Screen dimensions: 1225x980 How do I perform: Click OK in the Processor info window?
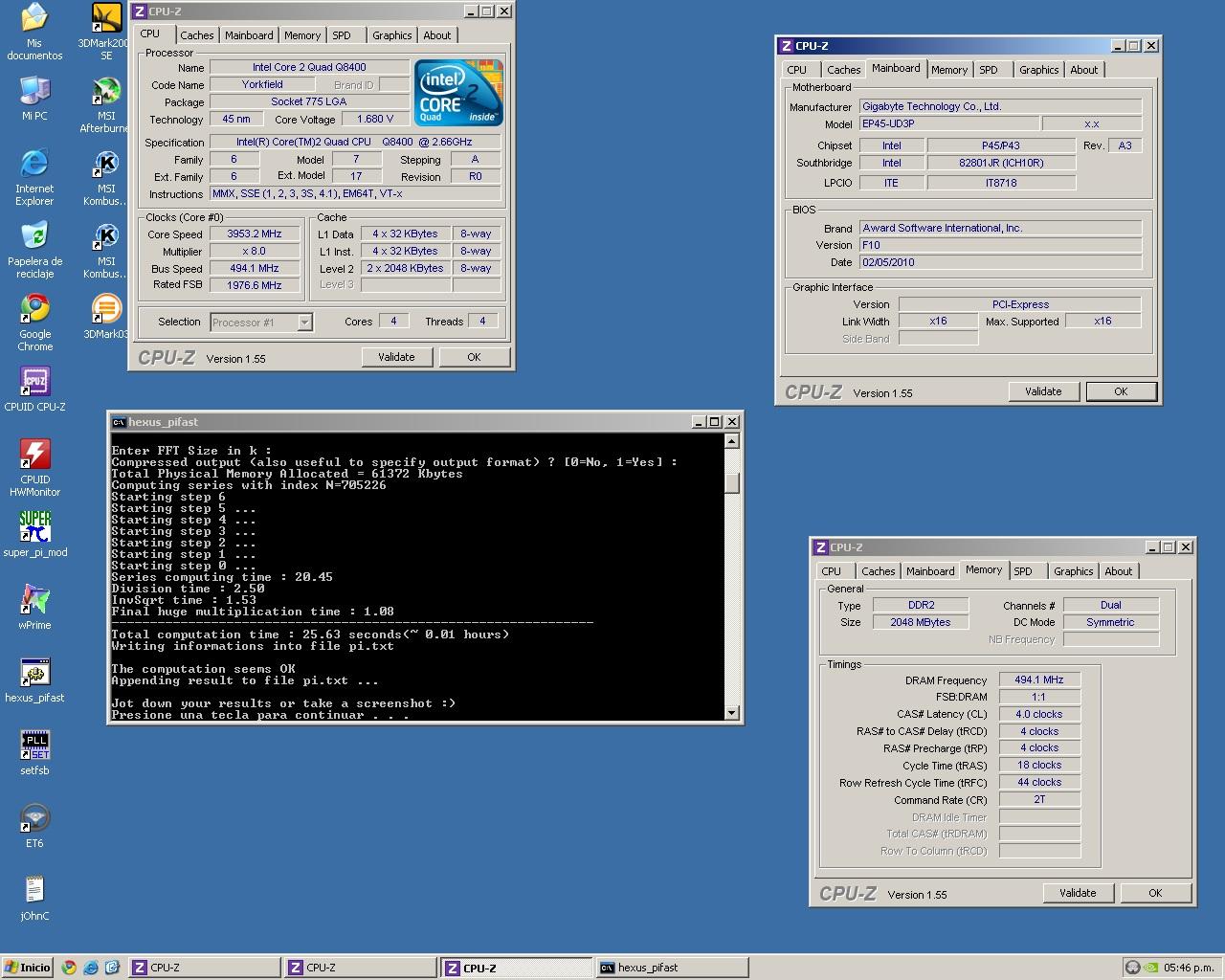pyautogui.click(x=474, y=357)
